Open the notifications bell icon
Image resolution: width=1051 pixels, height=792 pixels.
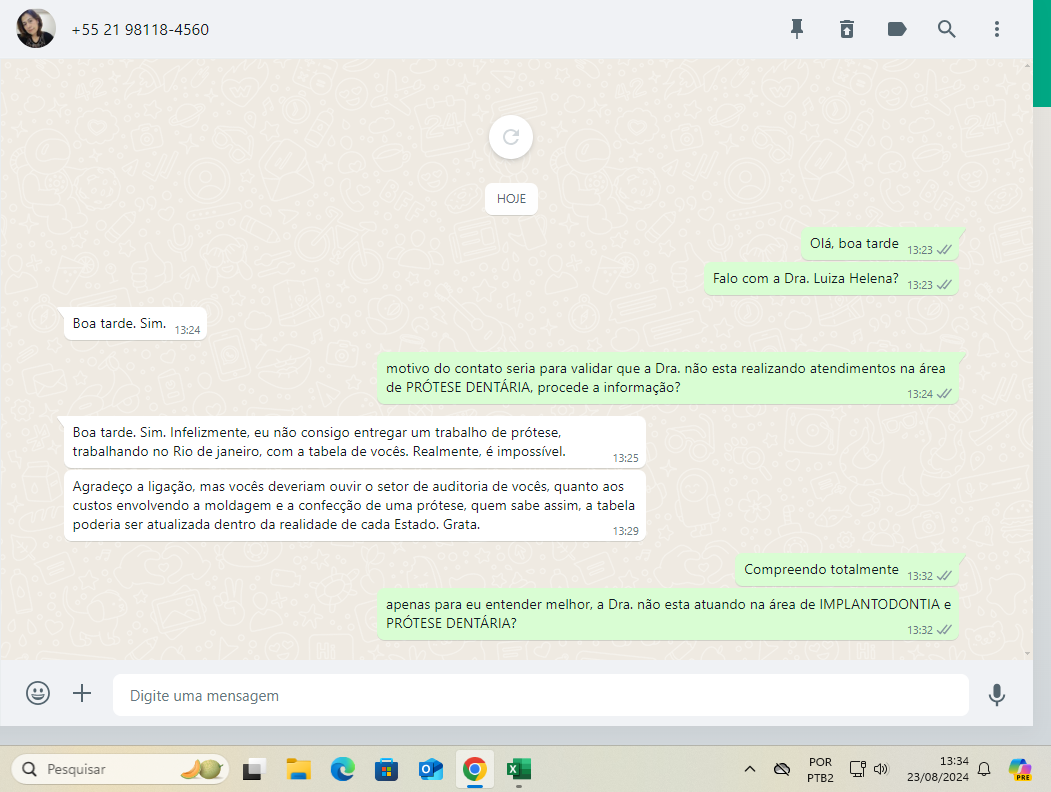click(x=984, y=769)
